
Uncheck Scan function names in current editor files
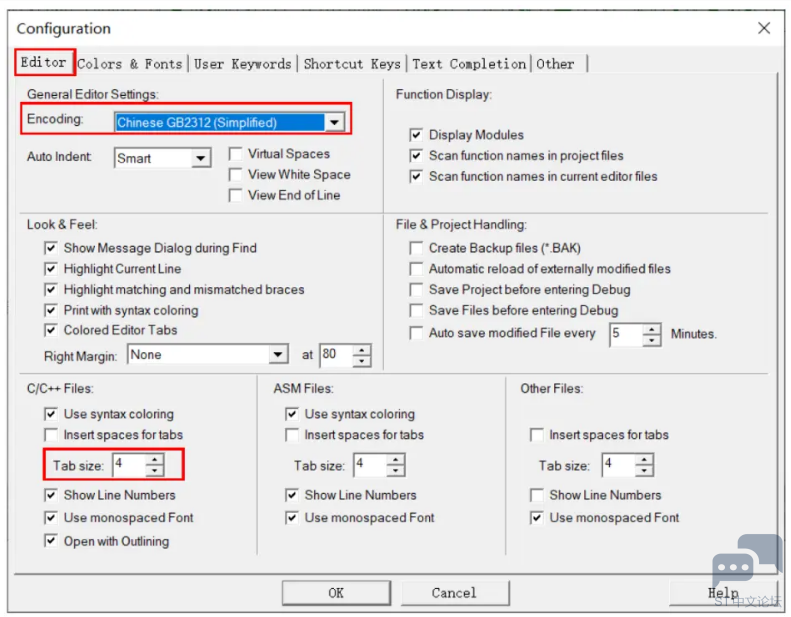[x=416, y=177]
